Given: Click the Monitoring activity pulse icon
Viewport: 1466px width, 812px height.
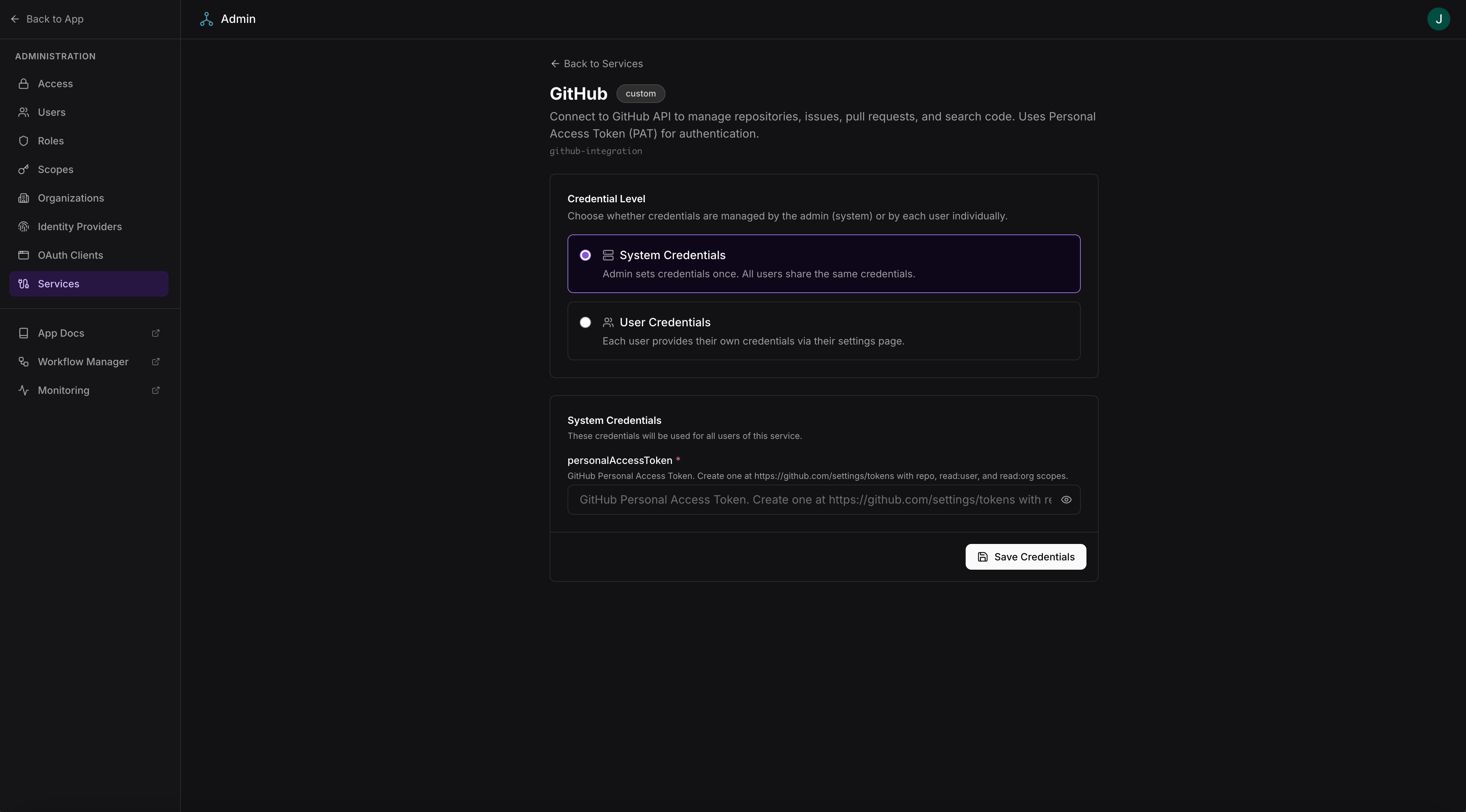Looking at the screenshot, I should [23, 390].
